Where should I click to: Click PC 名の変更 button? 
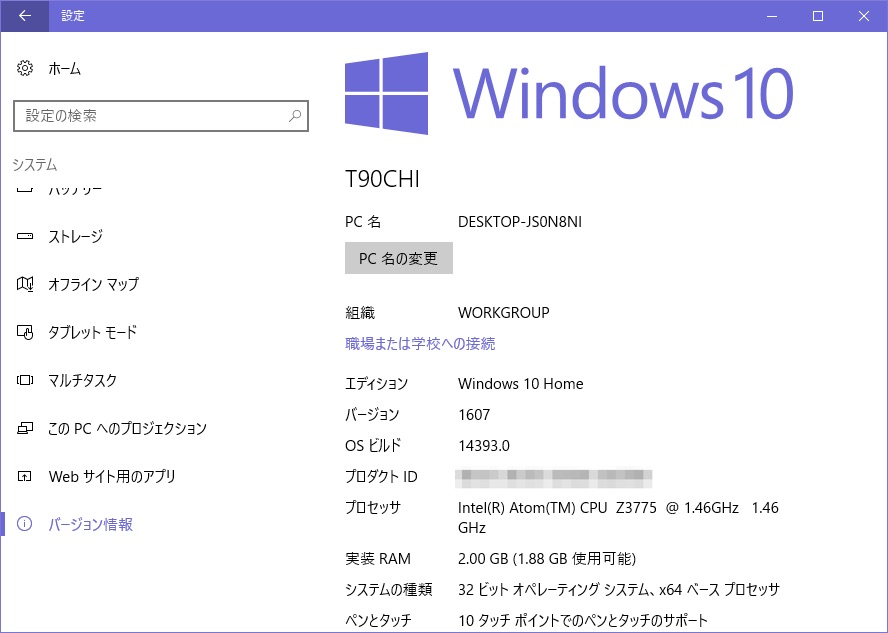pyautogui.click(x=399, y=258)
